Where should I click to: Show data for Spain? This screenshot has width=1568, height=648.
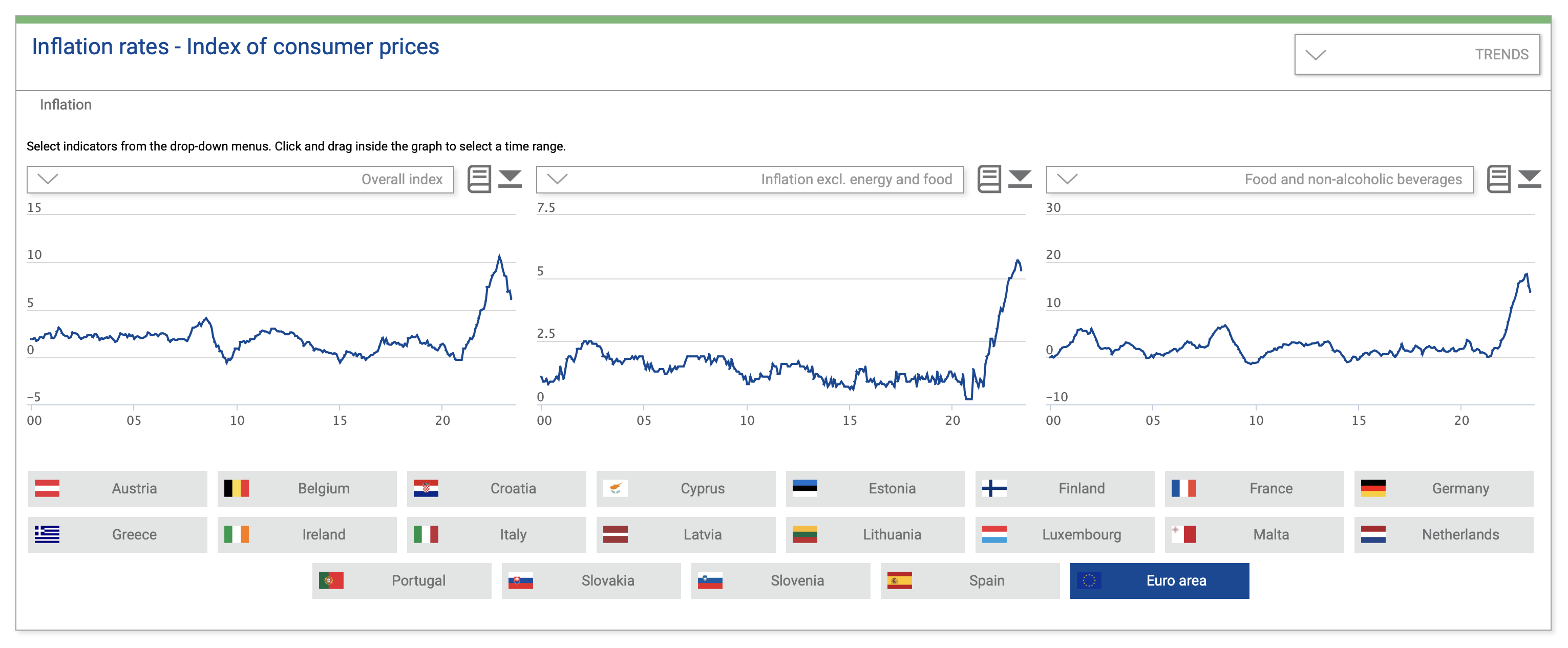coord(970,581)
